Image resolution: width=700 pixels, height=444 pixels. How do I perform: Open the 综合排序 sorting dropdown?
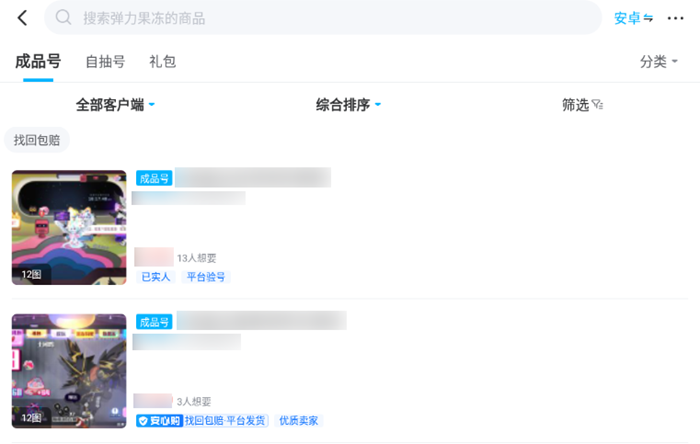[x=349, y=105]
